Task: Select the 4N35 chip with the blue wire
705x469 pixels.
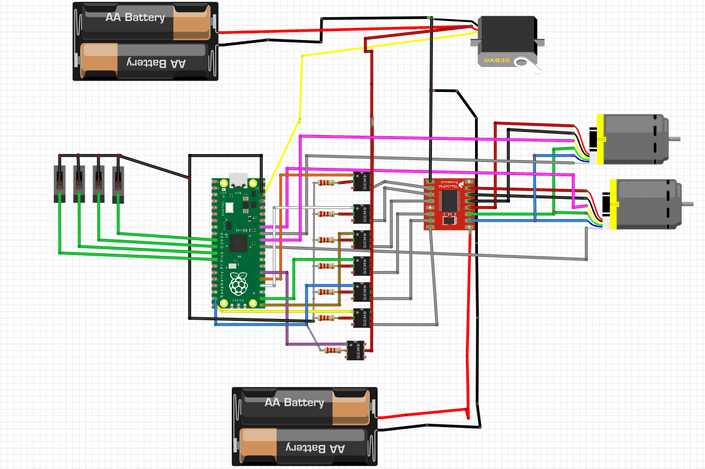Action: [x=361, y=292]
